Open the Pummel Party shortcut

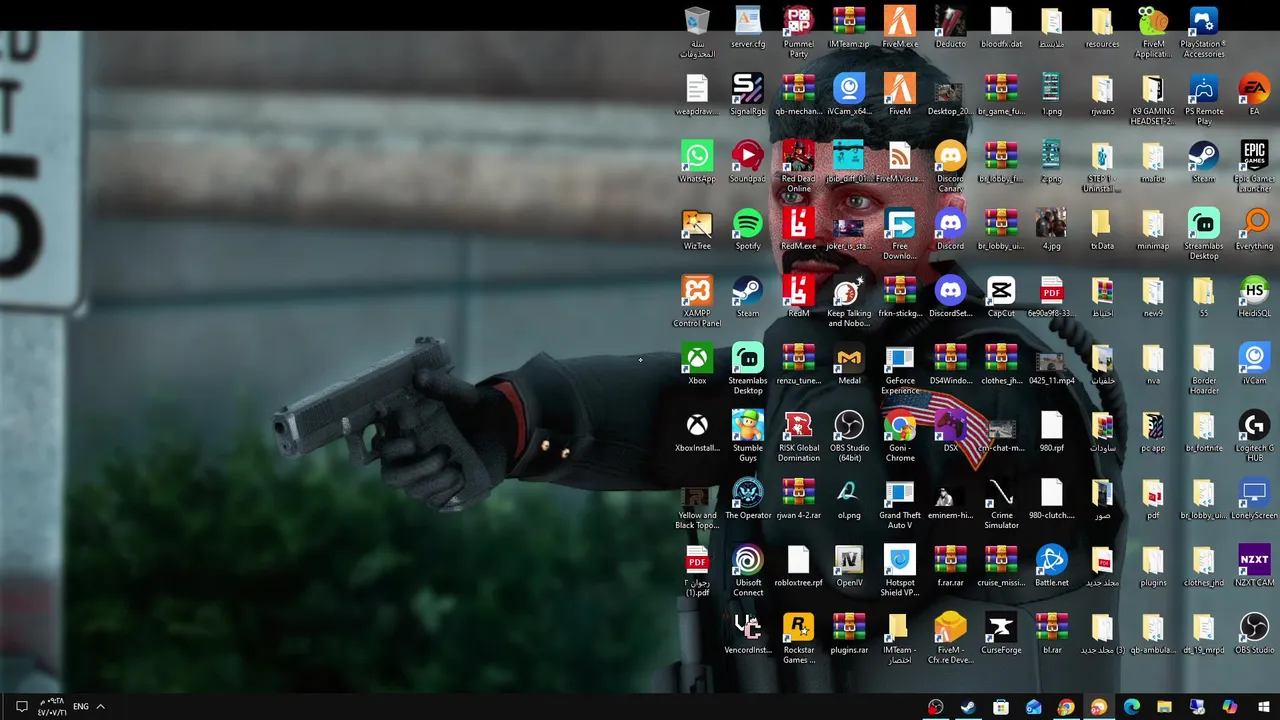[x=798, y=32]
